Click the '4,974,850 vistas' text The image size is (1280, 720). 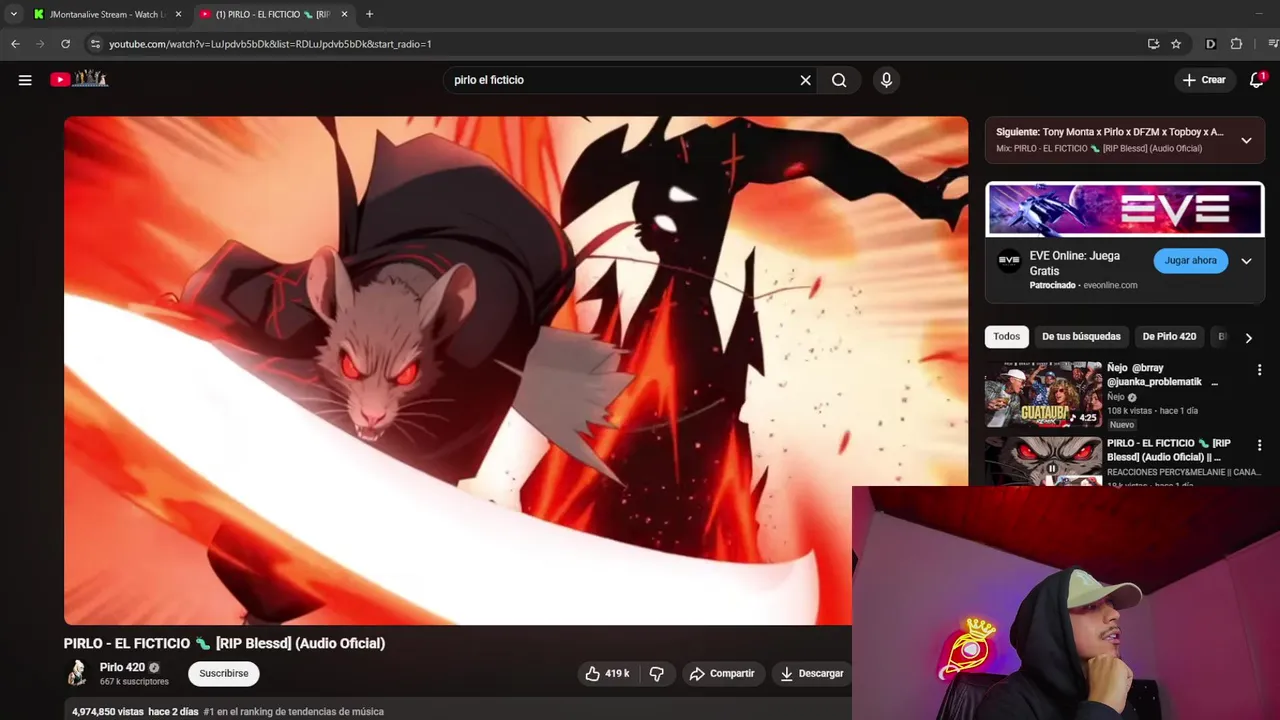click(108, 712)
